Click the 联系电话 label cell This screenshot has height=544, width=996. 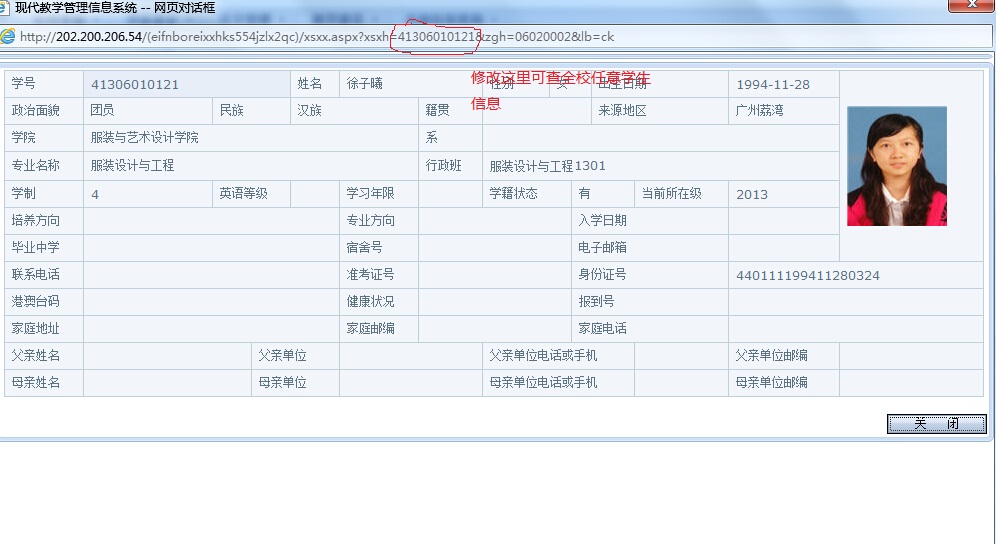point(44,275)
